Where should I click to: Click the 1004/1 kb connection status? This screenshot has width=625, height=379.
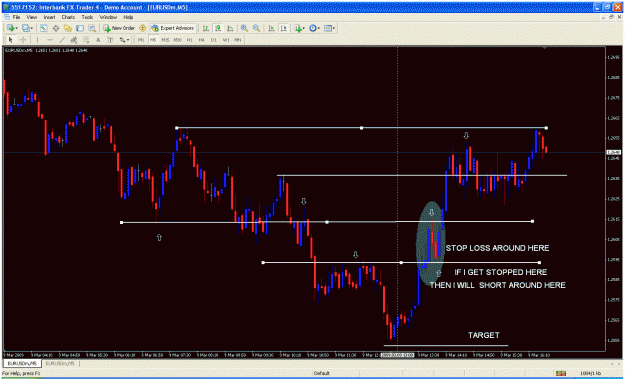(x=591, y=373)
